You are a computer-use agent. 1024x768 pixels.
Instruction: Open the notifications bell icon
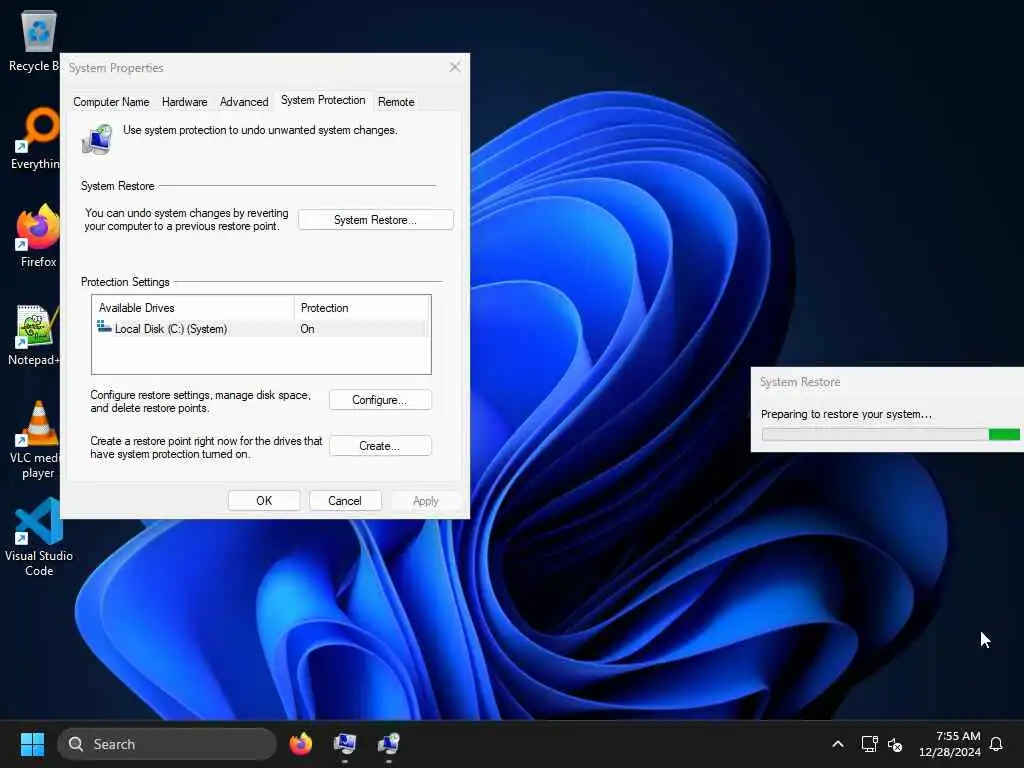996,744
